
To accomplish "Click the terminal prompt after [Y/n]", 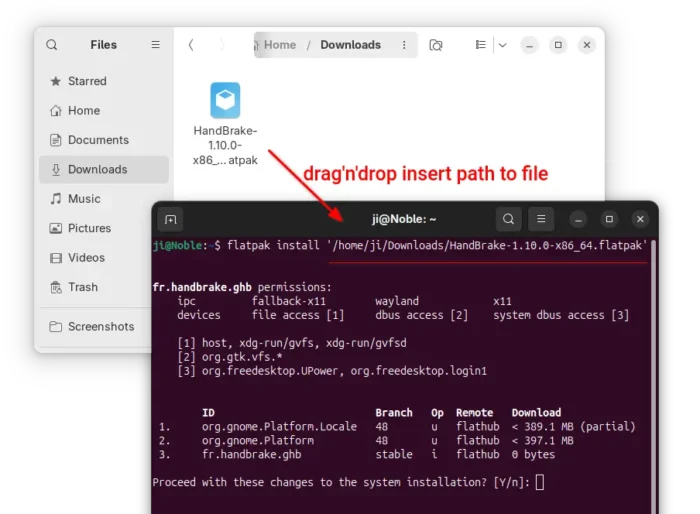I will (x=540, y=483).
